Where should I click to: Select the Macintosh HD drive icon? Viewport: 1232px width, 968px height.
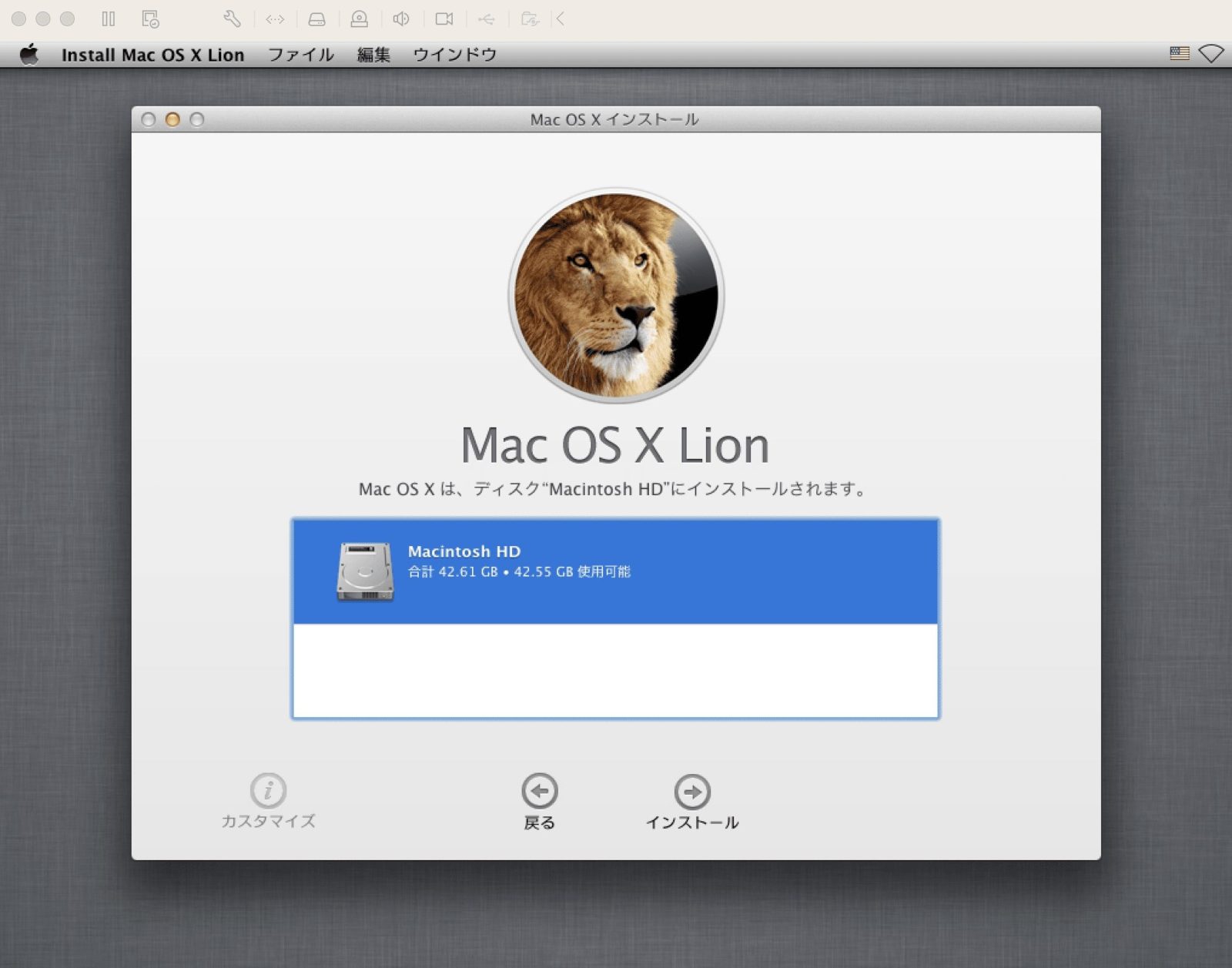point(365,571)
